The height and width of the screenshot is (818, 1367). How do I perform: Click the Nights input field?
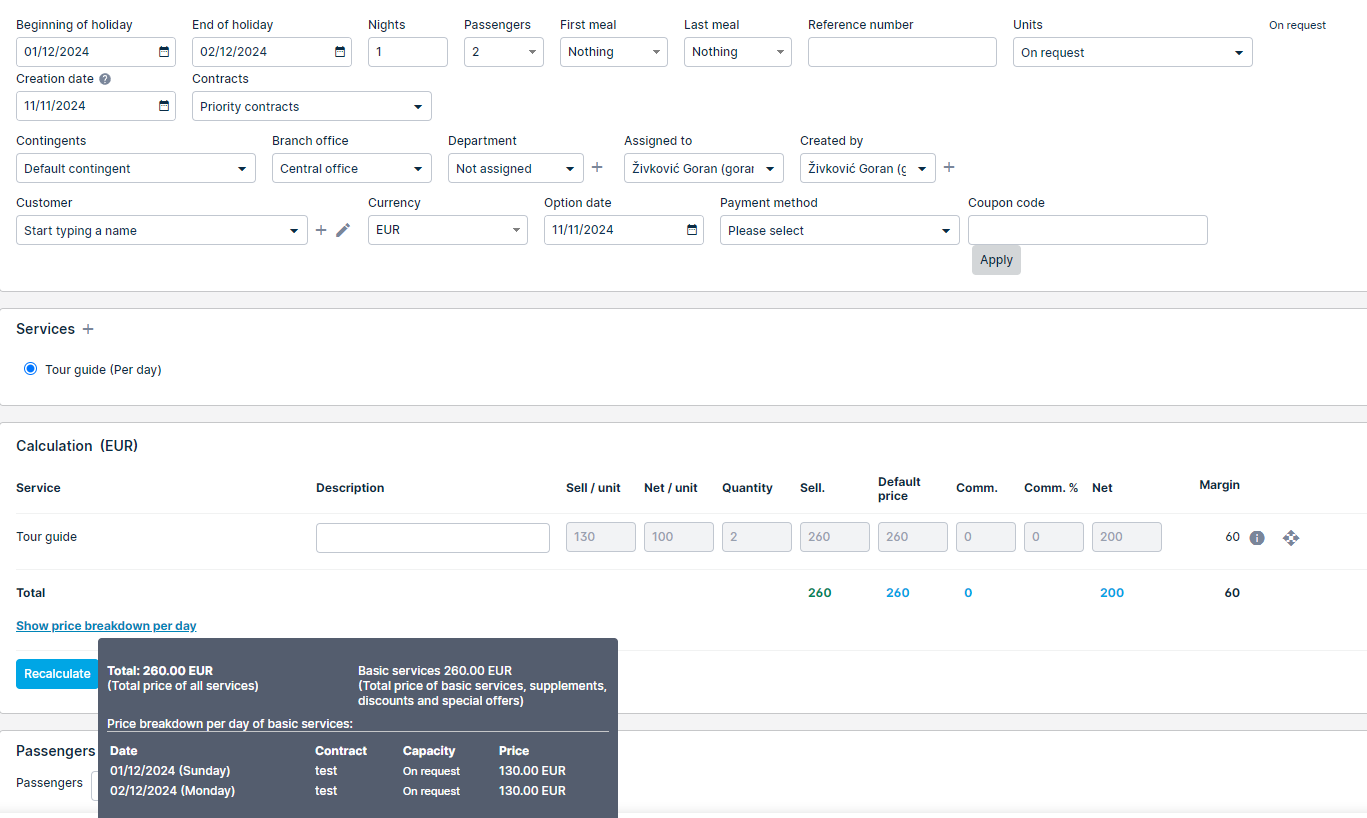coord(408,52)
